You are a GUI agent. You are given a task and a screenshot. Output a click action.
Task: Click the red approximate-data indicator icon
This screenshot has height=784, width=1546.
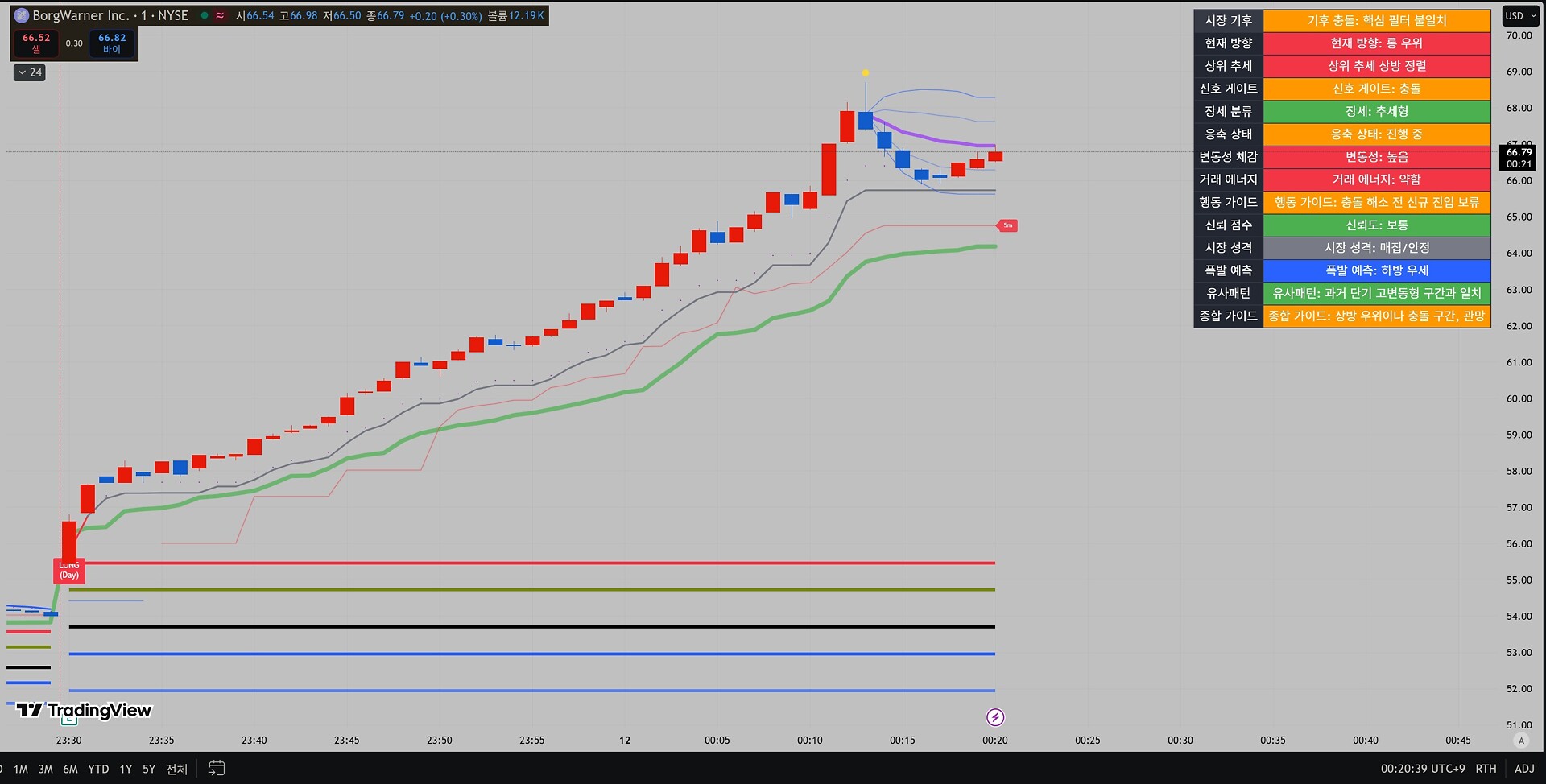click(x=220, y=15)
